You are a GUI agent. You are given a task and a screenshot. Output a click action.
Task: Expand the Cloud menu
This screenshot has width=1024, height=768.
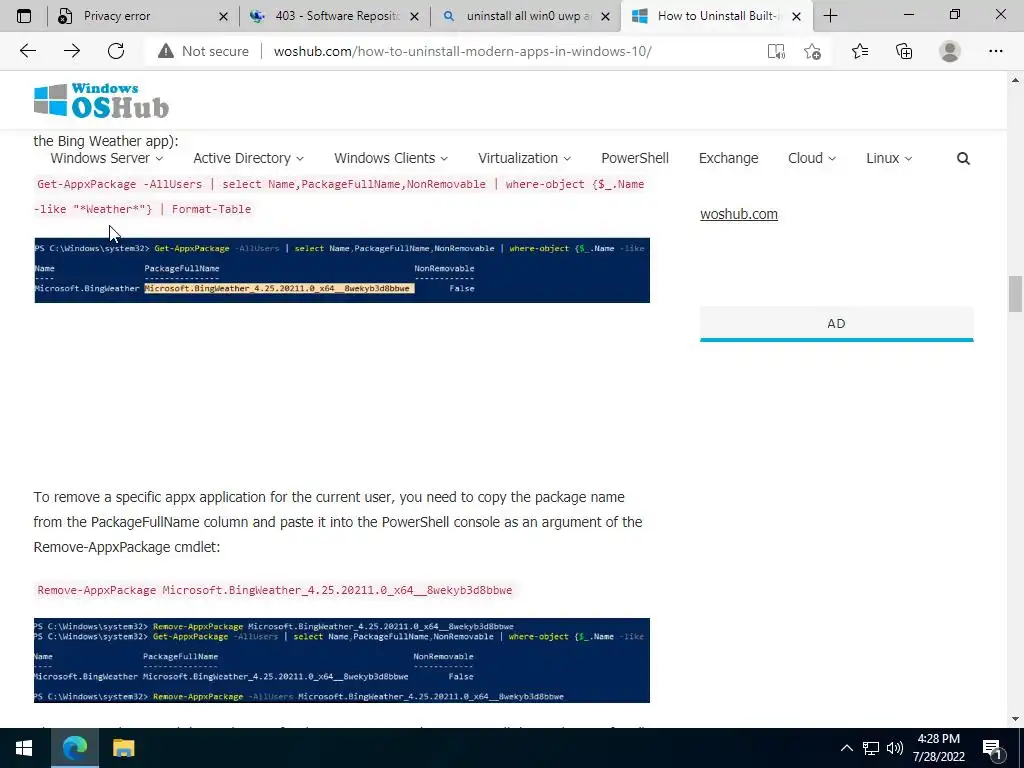(x=812, y=158)
